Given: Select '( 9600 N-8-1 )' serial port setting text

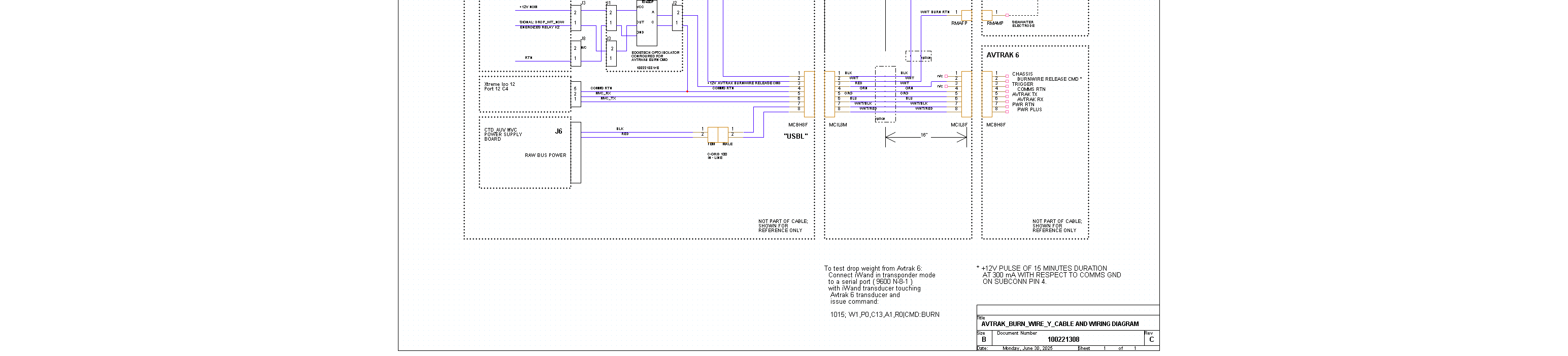Looking at the screenshot, I should pos(893,282).
